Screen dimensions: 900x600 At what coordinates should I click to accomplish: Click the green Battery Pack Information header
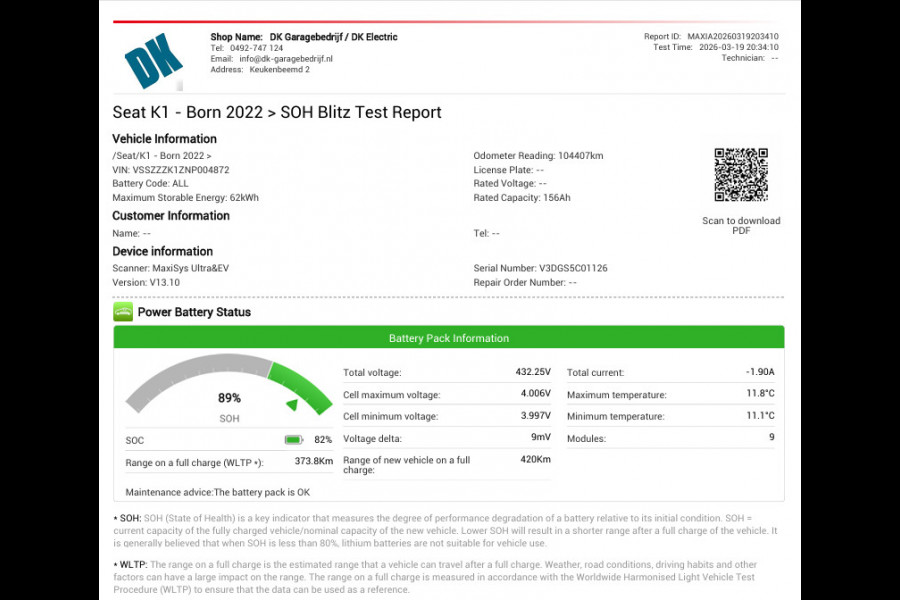point(448,338)
